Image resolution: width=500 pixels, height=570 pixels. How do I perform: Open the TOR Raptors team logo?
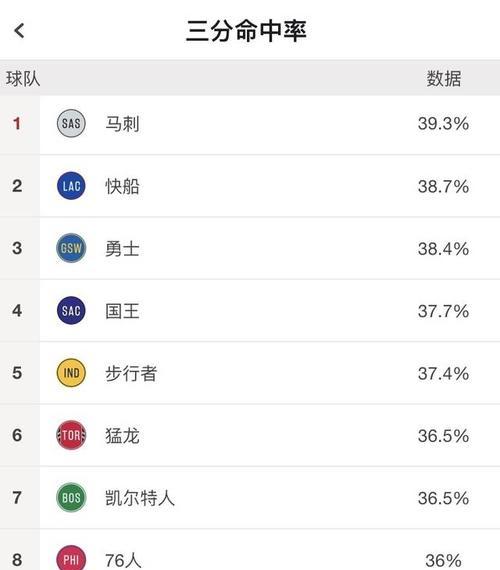click(x=71, y=435)
